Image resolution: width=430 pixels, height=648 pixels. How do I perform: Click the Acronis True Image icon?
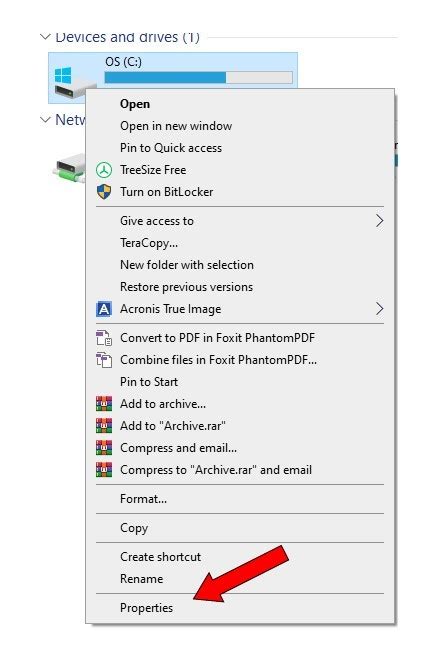pyautogui.click(x=104, y=309)
